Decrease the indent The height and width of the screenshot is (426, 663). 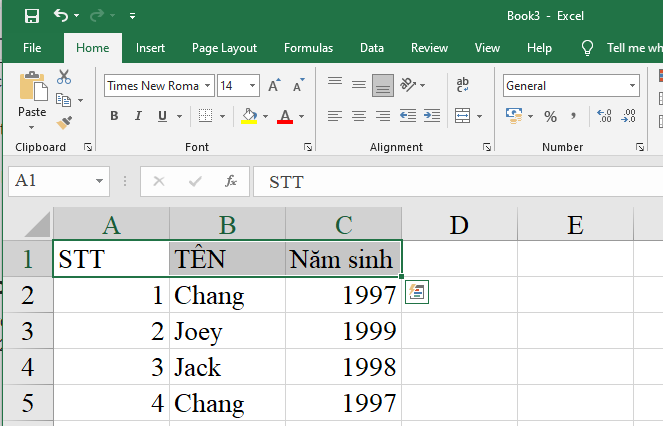point(408,116)
